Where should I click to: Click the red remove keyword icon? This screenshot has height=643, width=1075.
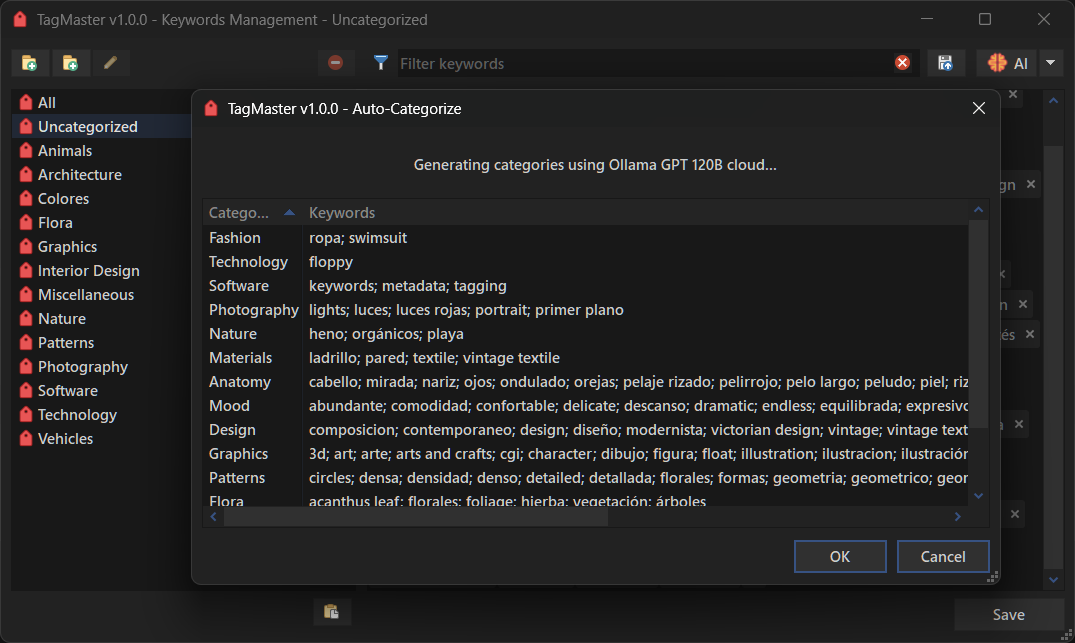pos(336,63)
